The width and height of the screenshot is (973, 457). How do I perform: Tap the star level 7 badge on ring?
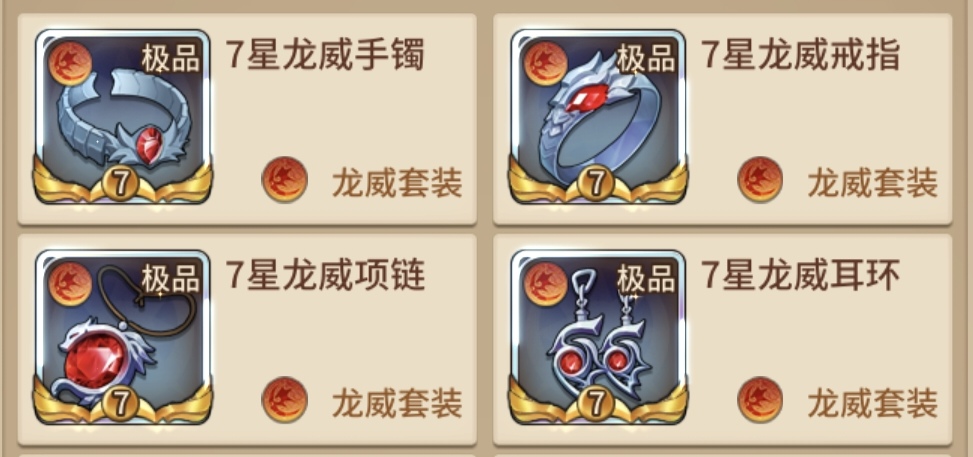(596, 183)
